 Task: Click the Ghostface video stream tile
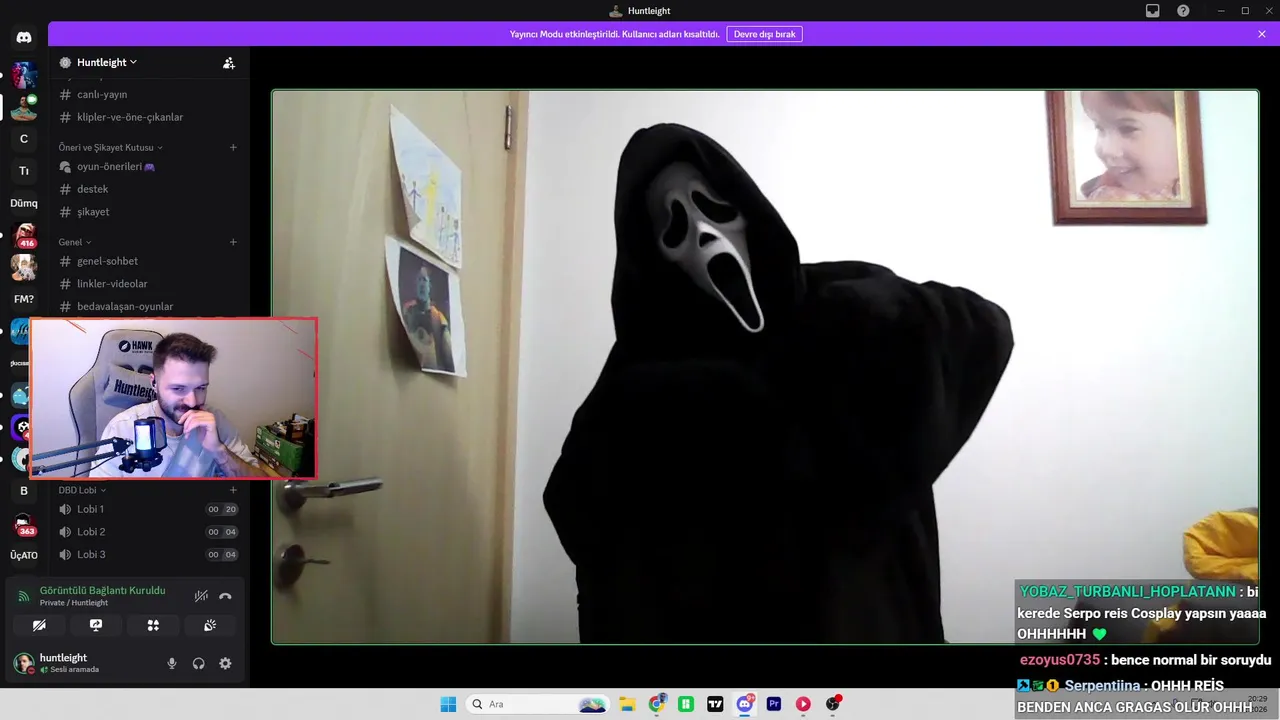765,367
